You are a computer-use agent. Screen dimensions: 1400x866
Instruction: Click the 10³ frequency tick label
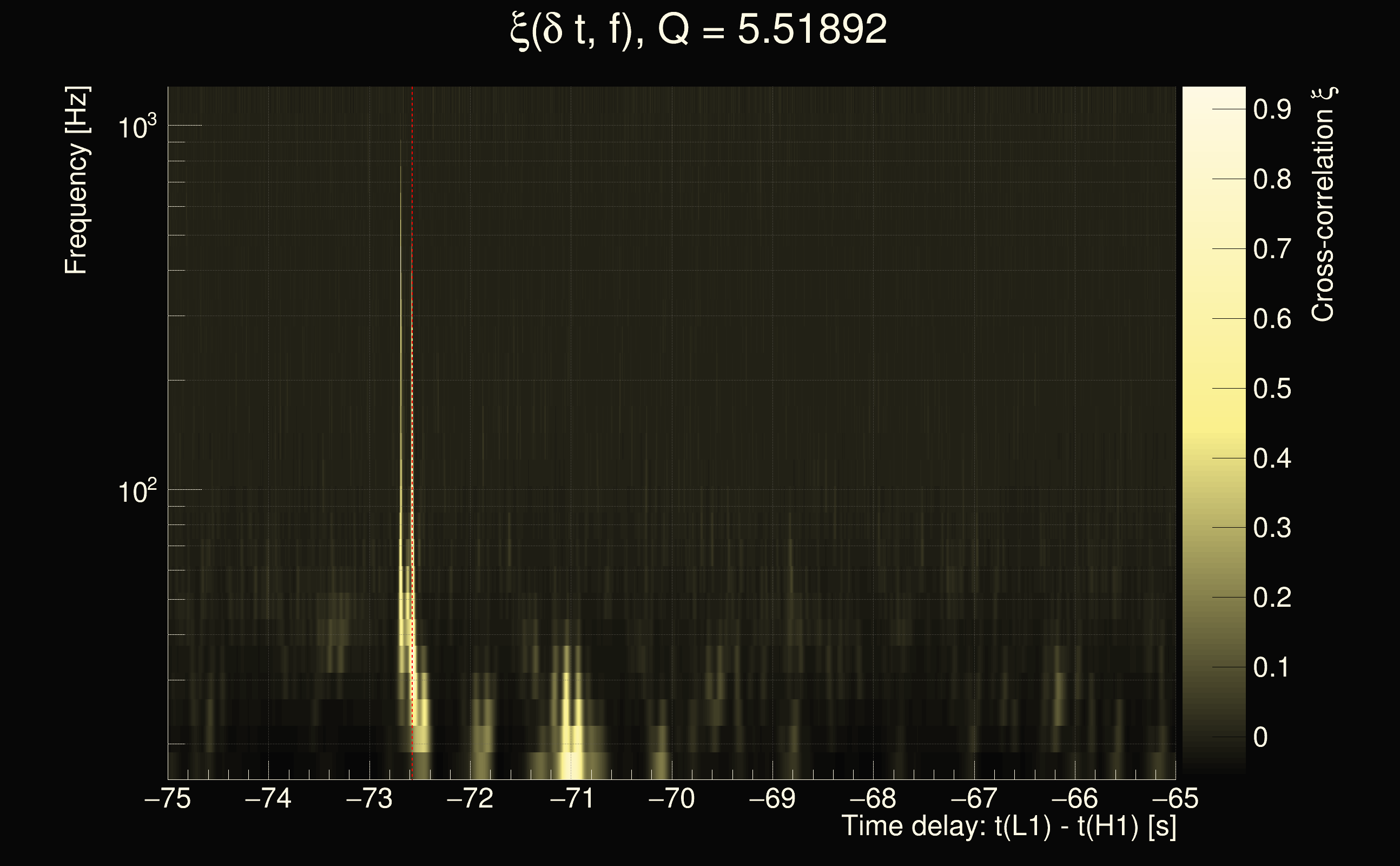pos(136,127)
